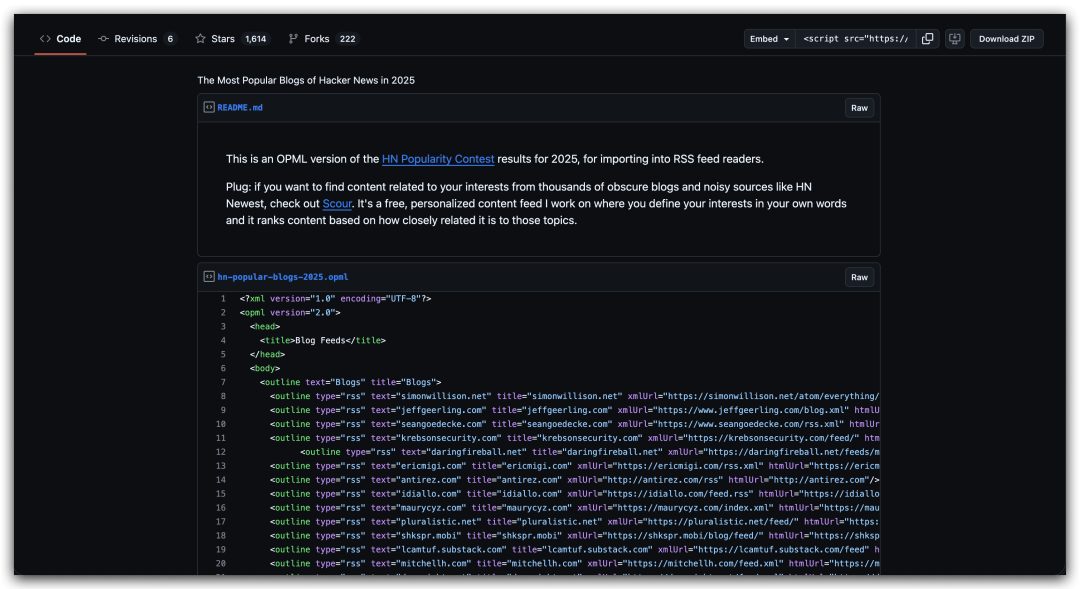Follow the HN Popularity Contest link

click(438, 159)
